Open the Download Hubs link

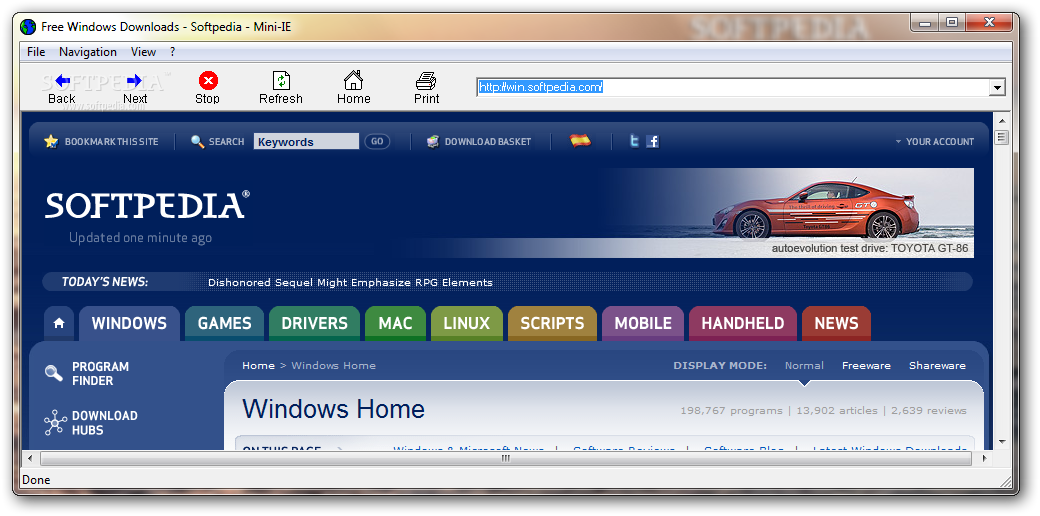105,422
